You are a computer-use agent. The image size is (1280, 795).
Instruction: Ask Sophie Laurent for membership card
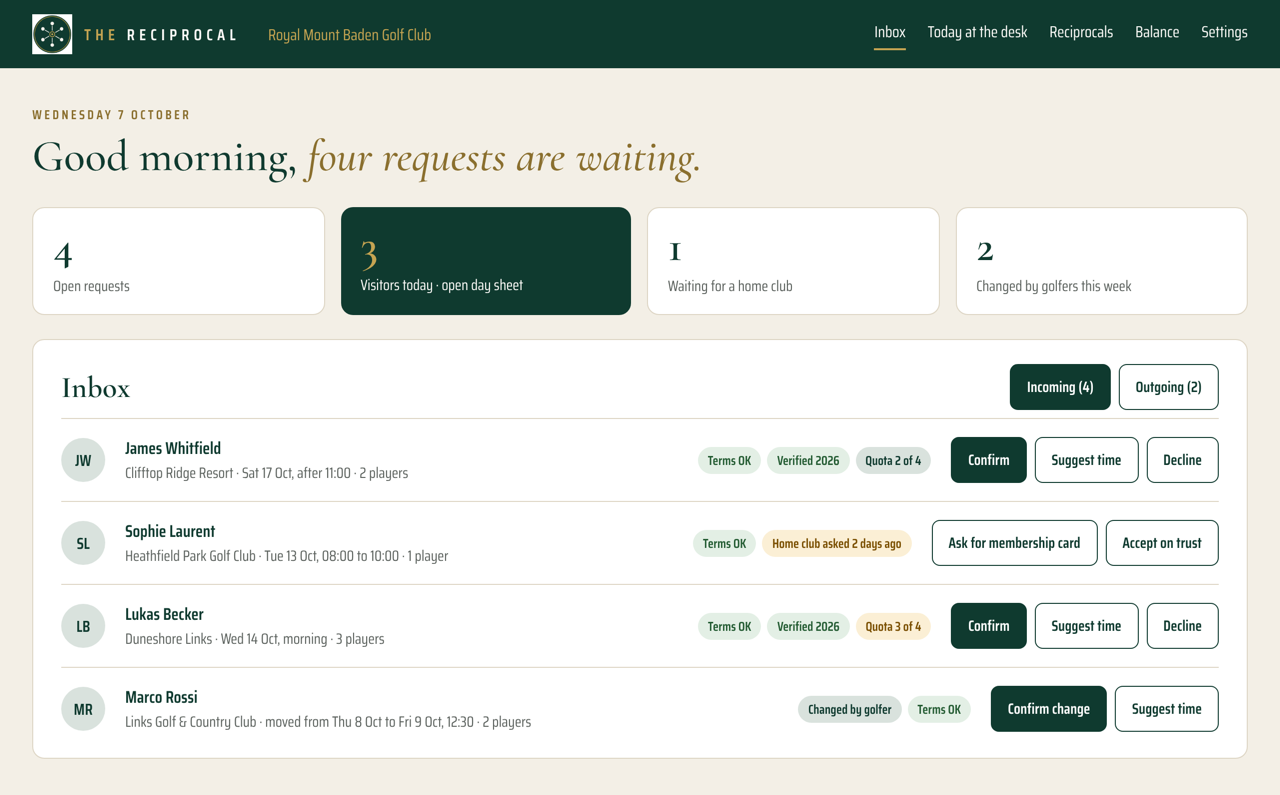click(1014, 543)
